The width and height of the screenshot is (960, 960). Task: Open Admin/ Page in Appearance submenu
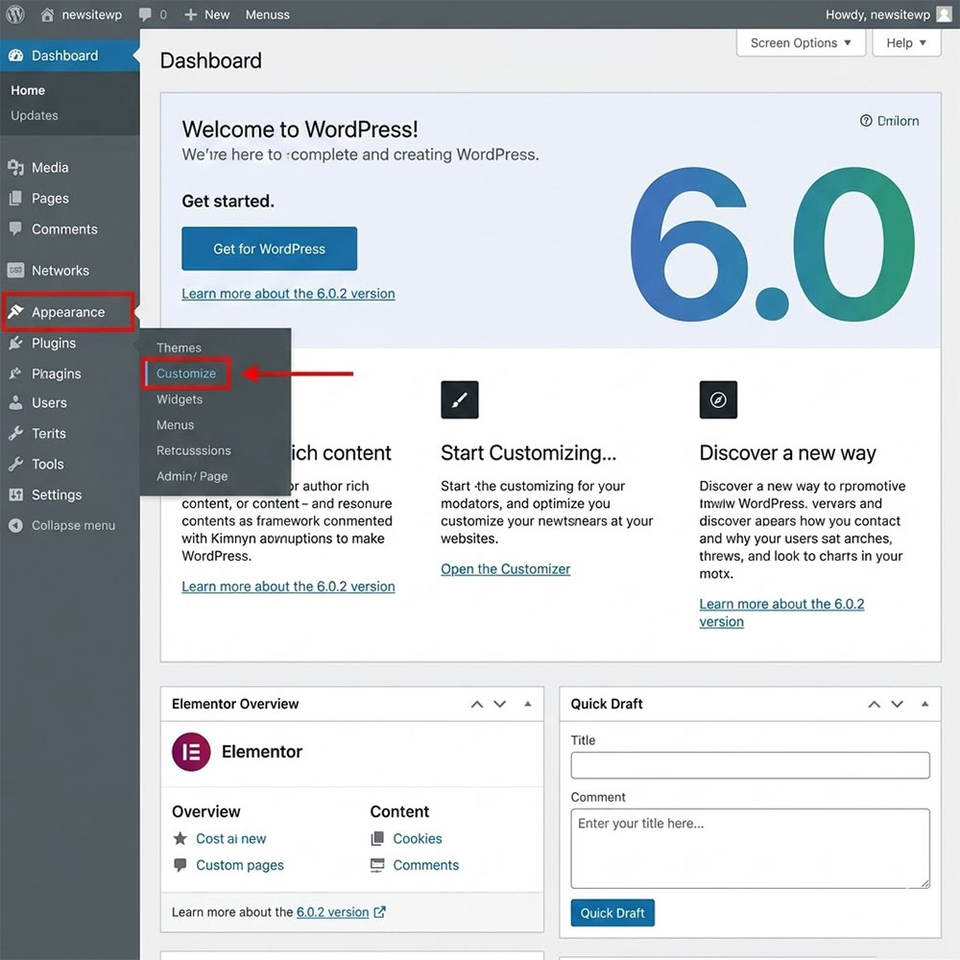click(x=192, y=476)
